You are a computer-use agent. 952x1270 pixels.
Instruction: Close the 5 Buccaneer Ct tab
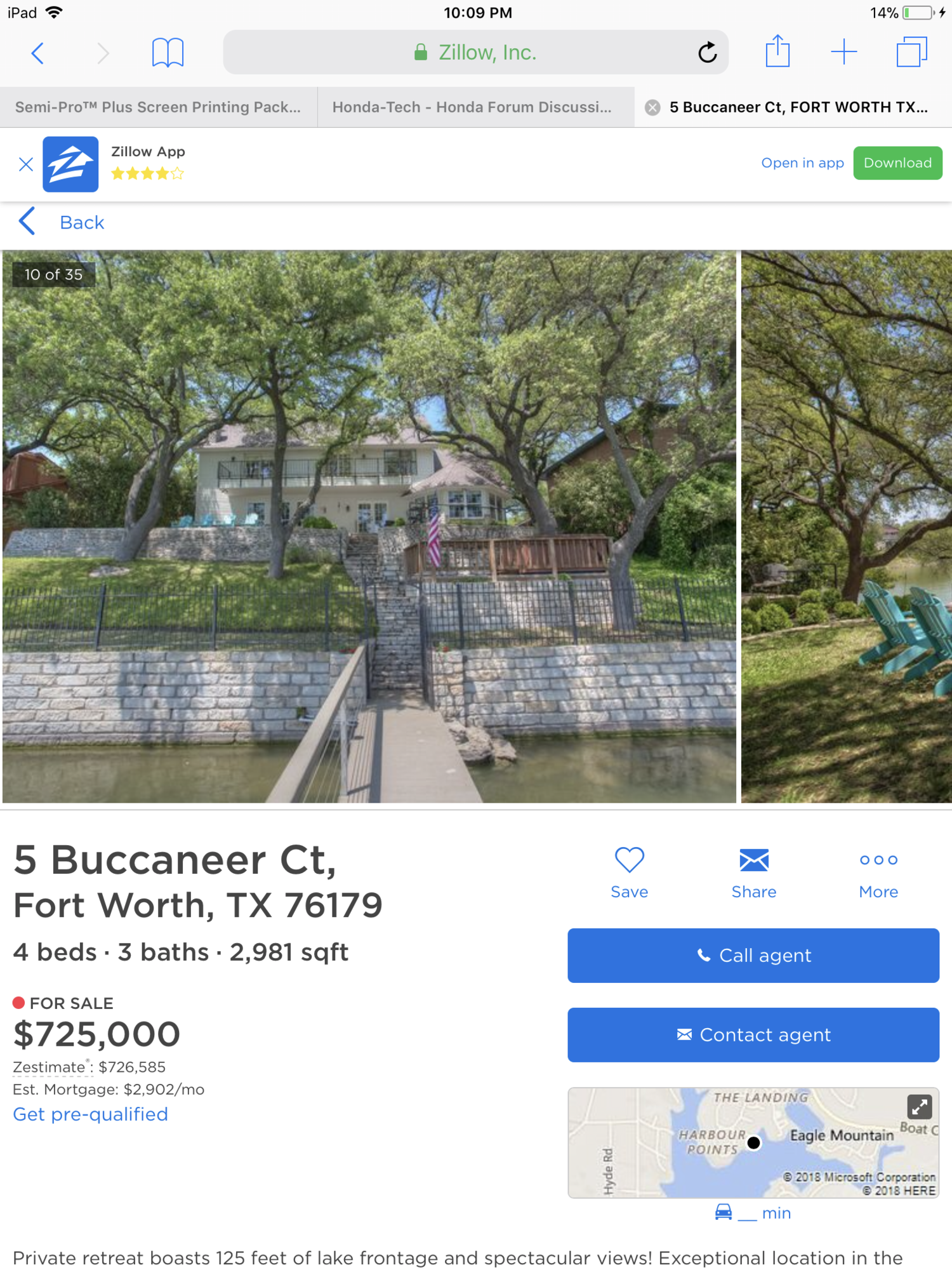click(652, 107)
